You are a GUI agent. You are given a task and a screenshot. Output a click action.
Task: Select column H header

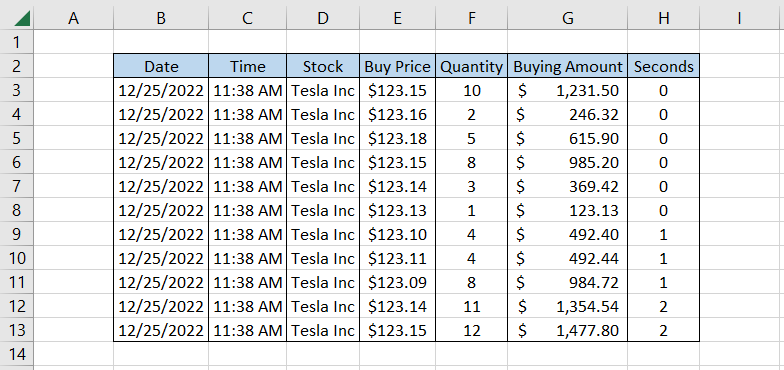pyautogui.click(x=664, y=18)
